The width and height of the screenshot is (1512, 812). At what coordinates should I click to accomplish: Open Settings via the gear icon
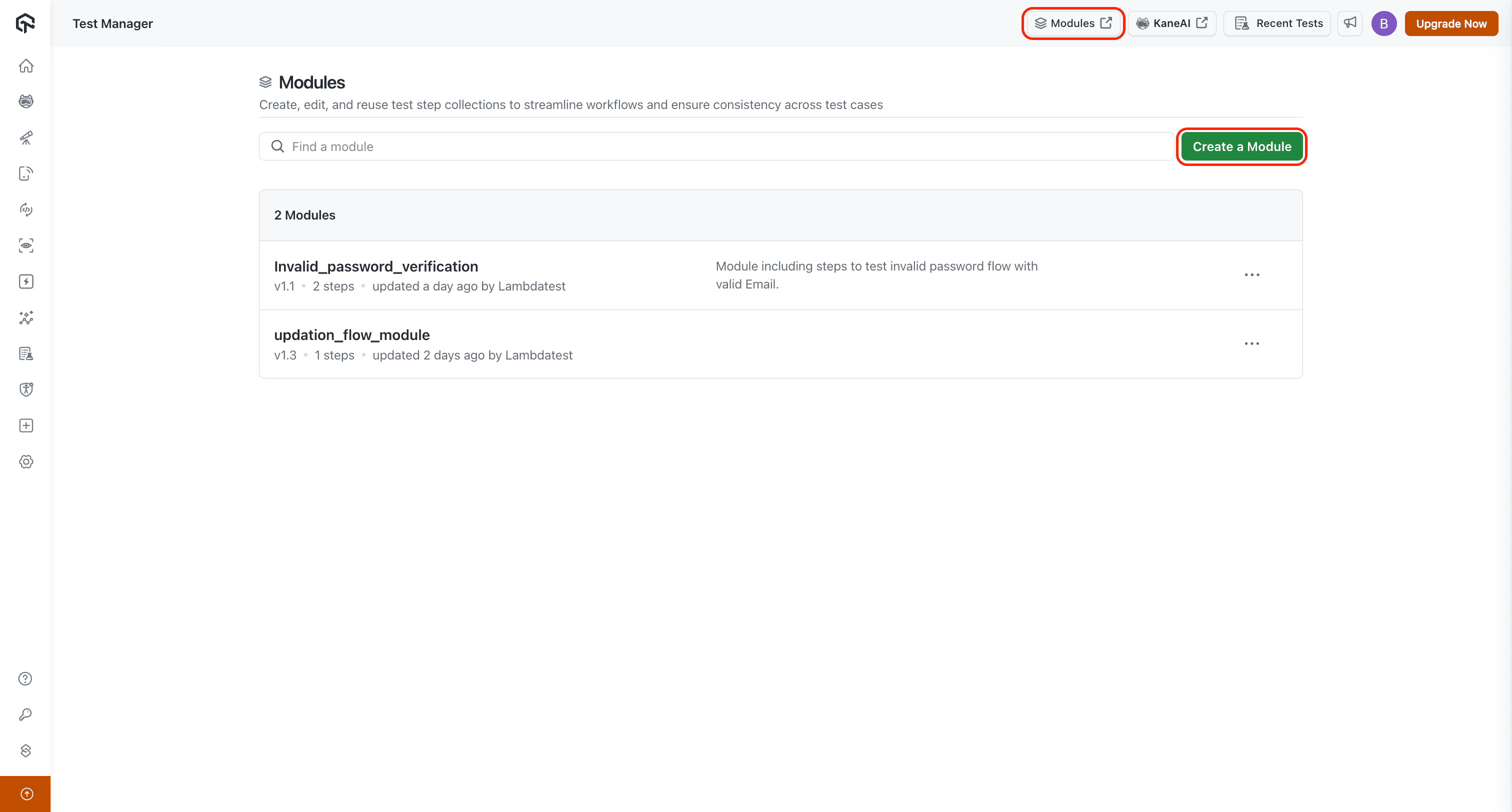(x=26, y=461)
